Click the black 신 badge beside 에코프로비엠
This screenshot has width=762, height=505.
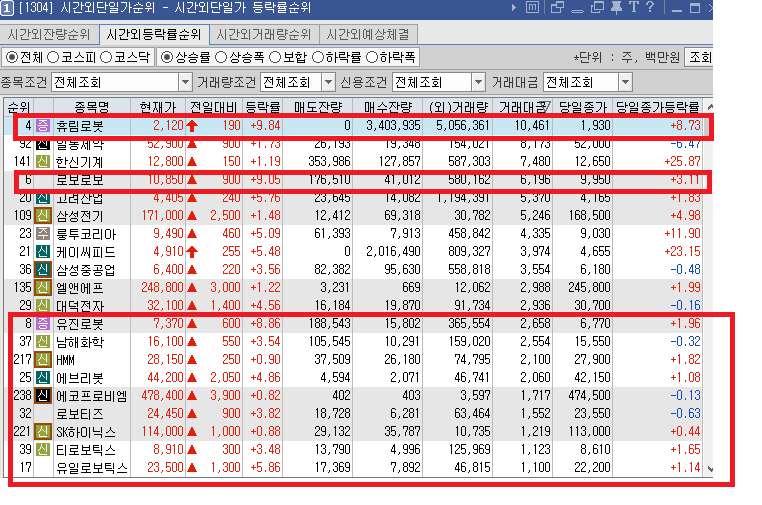(x=43, y=395)
